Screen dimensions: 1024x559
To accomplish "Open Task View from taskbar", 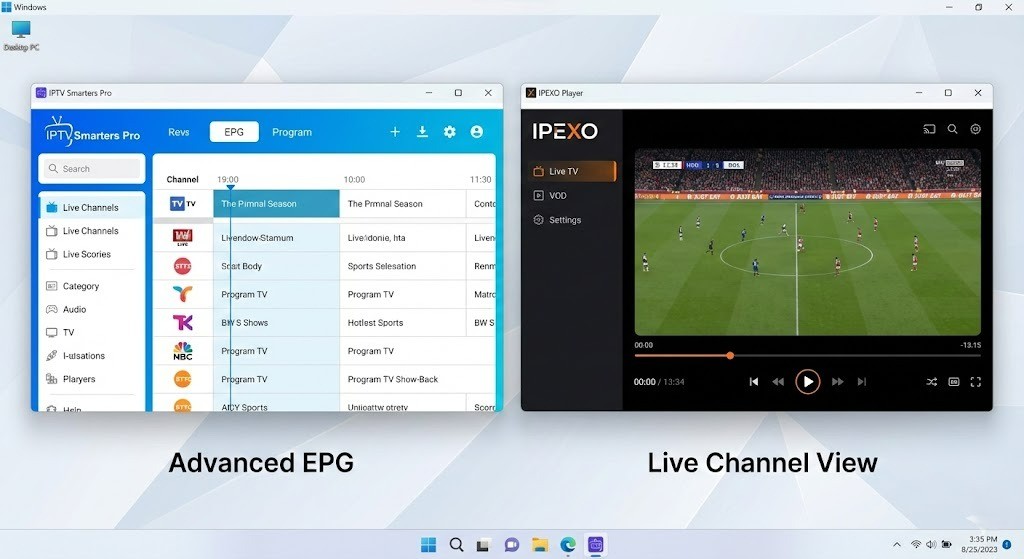I will pos(483,545).
